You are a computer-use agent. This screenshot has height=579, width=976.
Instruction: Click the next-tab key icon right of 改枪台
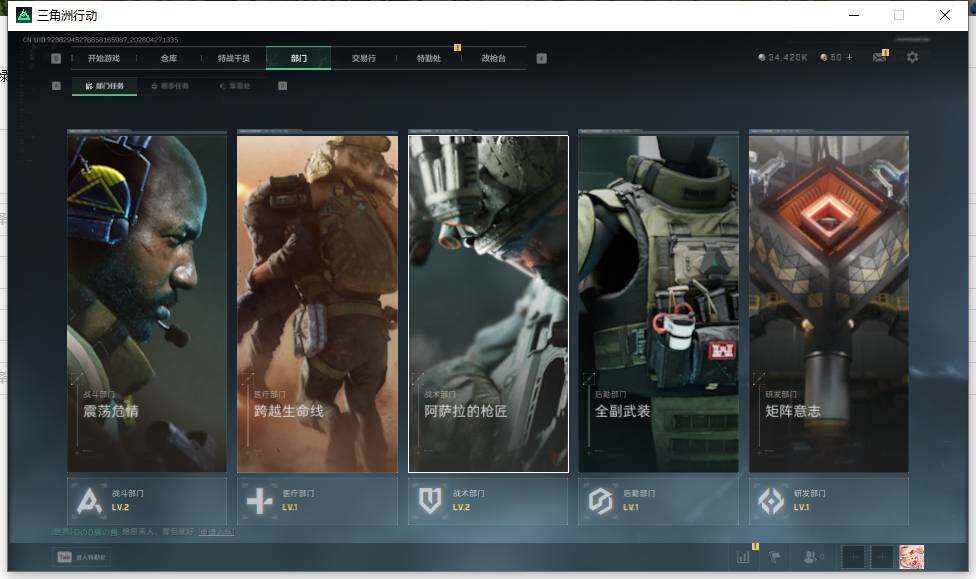coord(542,59)
